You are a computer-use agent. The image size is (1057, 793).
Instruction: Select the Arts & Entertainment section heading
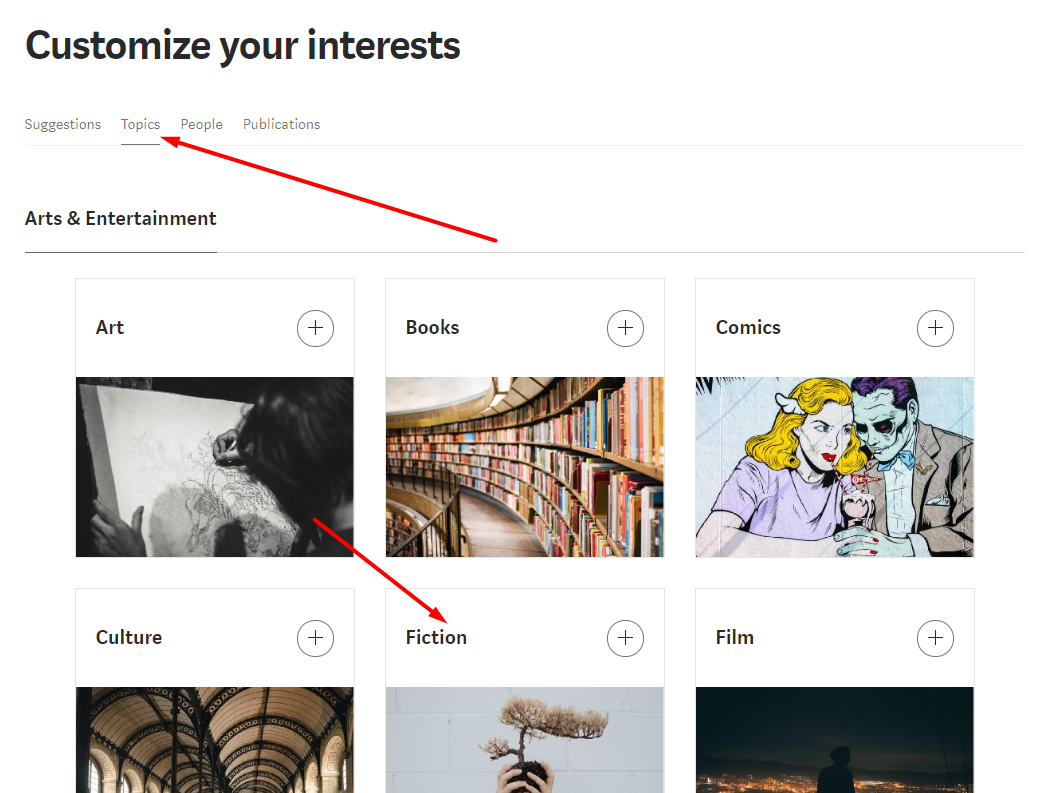click(x=121, y=219)
